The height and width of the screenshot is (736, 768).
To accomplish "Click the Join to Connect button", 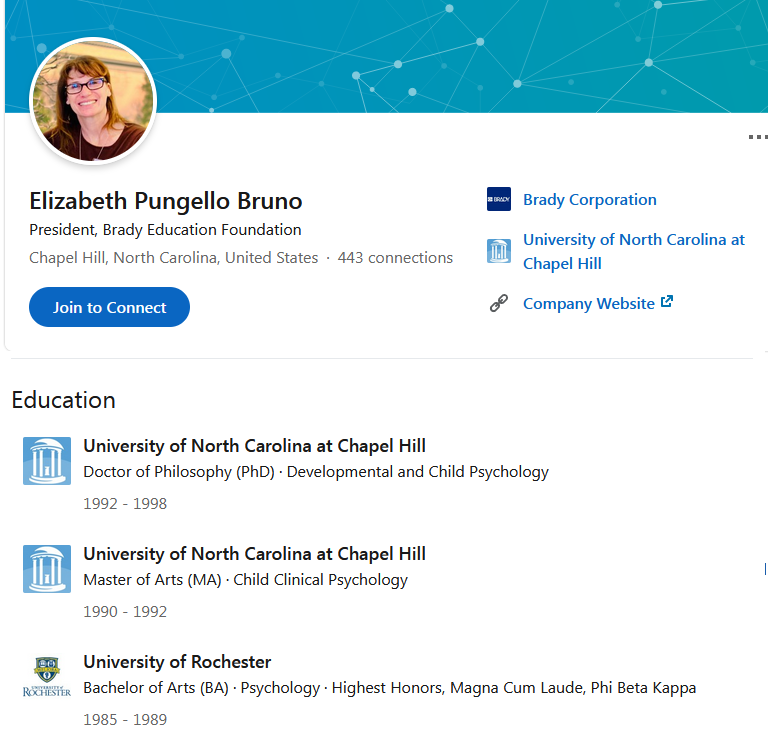I will pyautogui.click(x=109, y=307).
